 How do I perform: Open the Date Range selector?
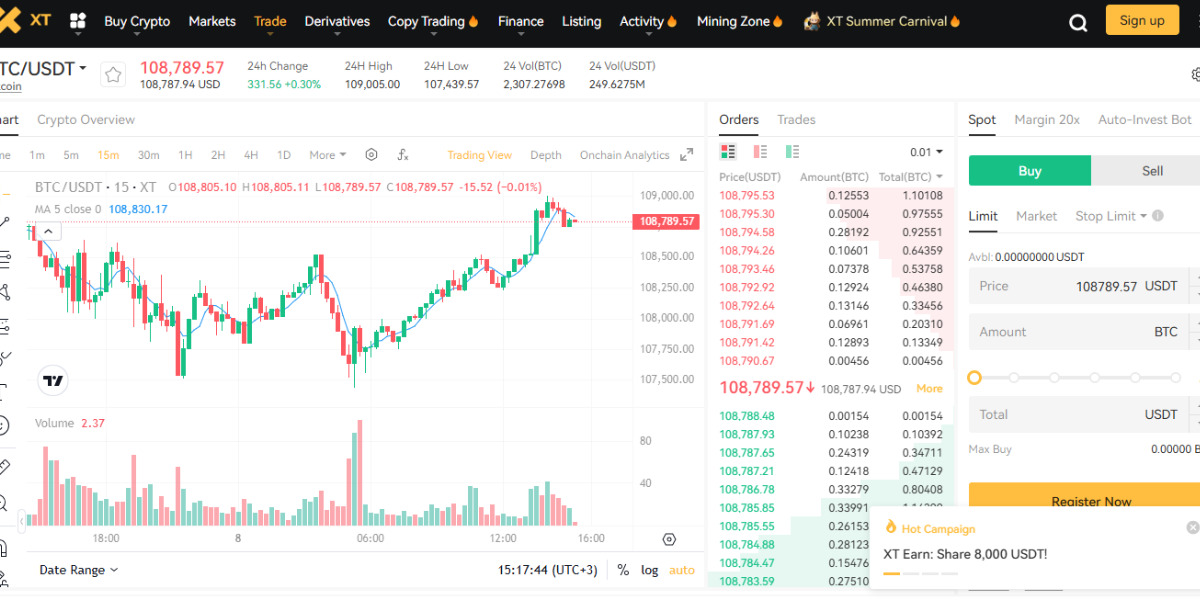(x=74, y=569)
